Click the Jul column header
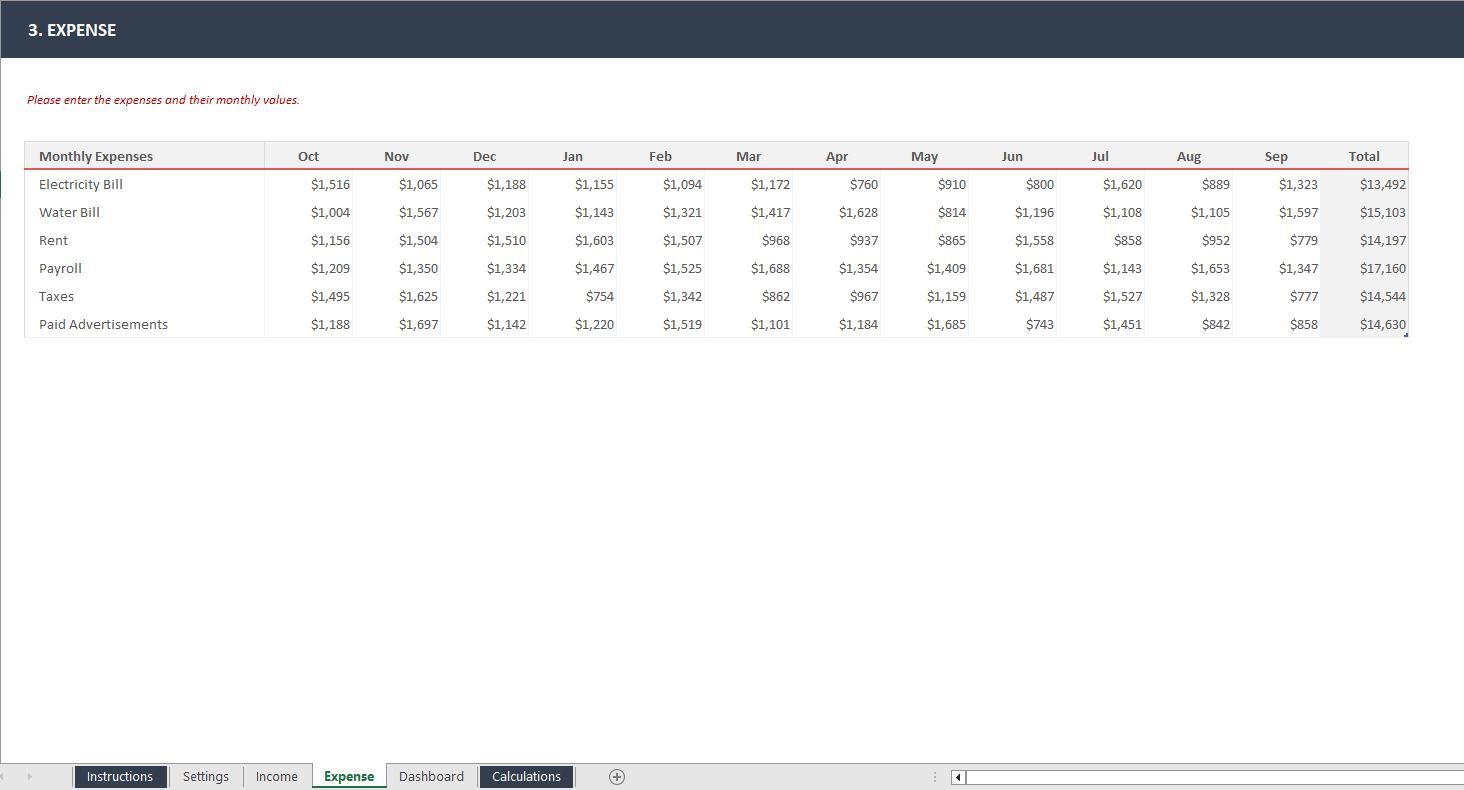The width and height of the screenshot is (1464, 790). (x=1101, y=156)
